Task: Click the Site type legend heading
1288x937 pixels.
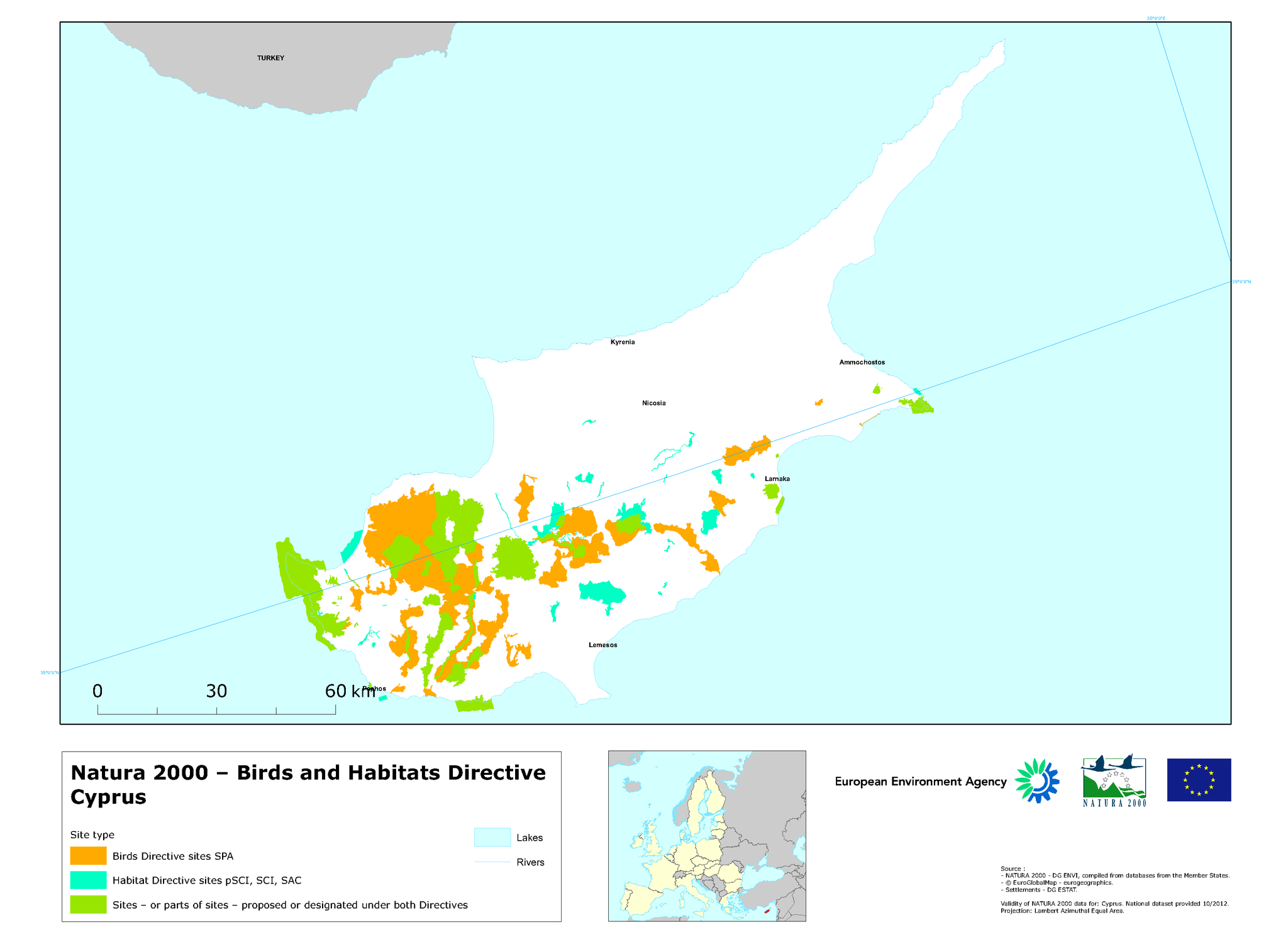Action: (x=92, y=834)
